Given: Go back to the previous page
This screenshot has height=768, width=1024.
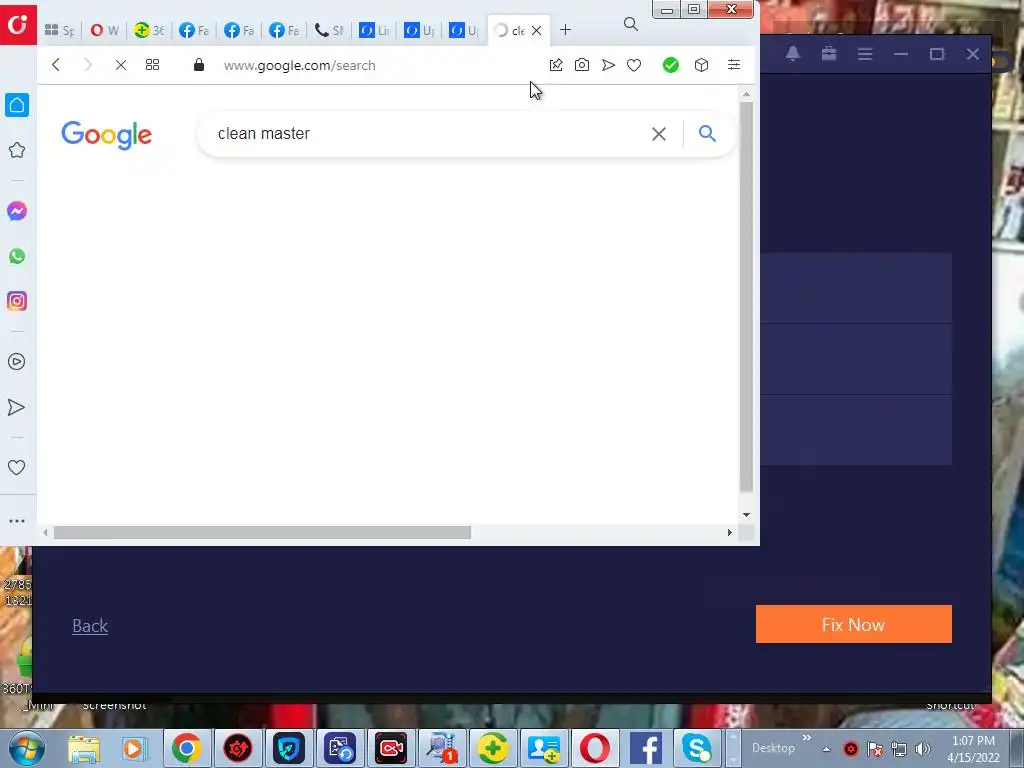Looking at the screenshot, I should (x=56, y=65).
